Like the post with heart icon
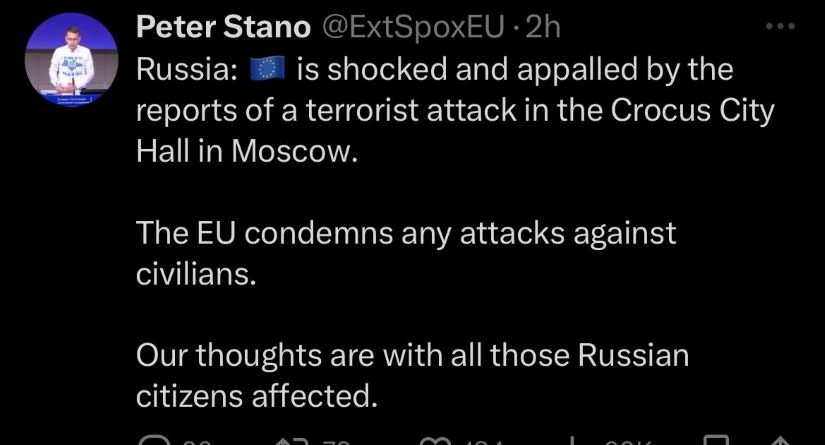The width and height of the screenshot is (825, 445). (x=435, y=440)
